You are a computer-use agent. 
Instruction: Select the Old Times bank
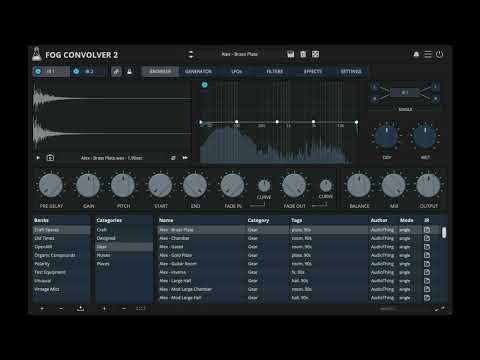point(61,238)
